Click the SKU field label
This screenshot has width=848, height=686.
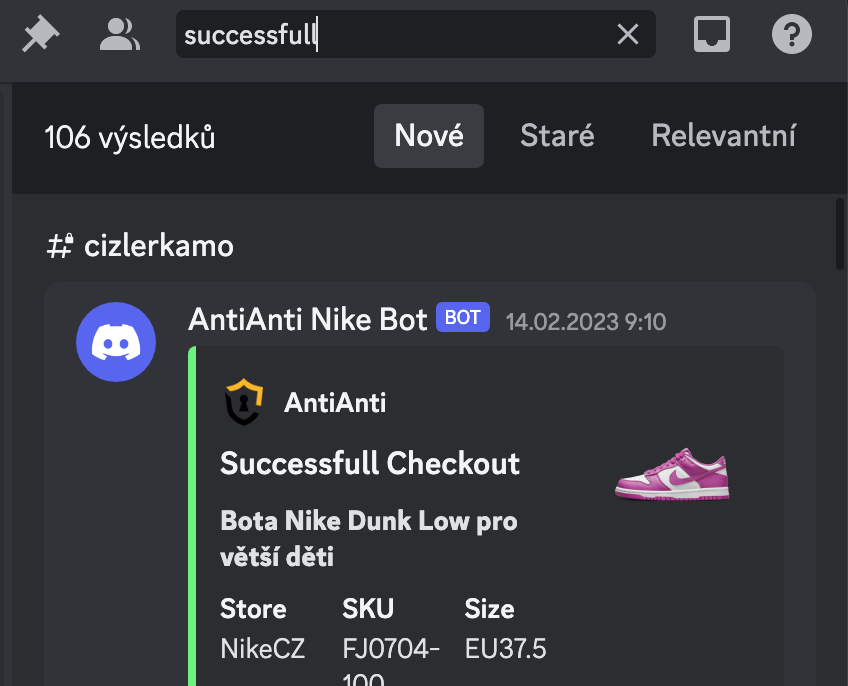368,609
